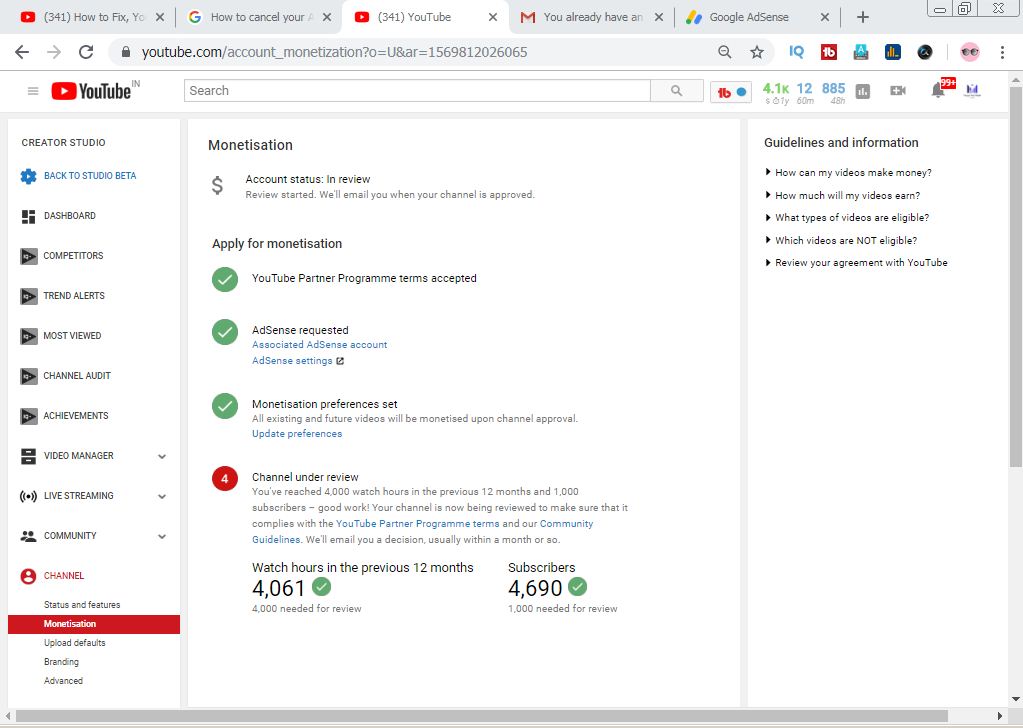Click the address bar URL

pyautogui.click(x=334, y=52)
